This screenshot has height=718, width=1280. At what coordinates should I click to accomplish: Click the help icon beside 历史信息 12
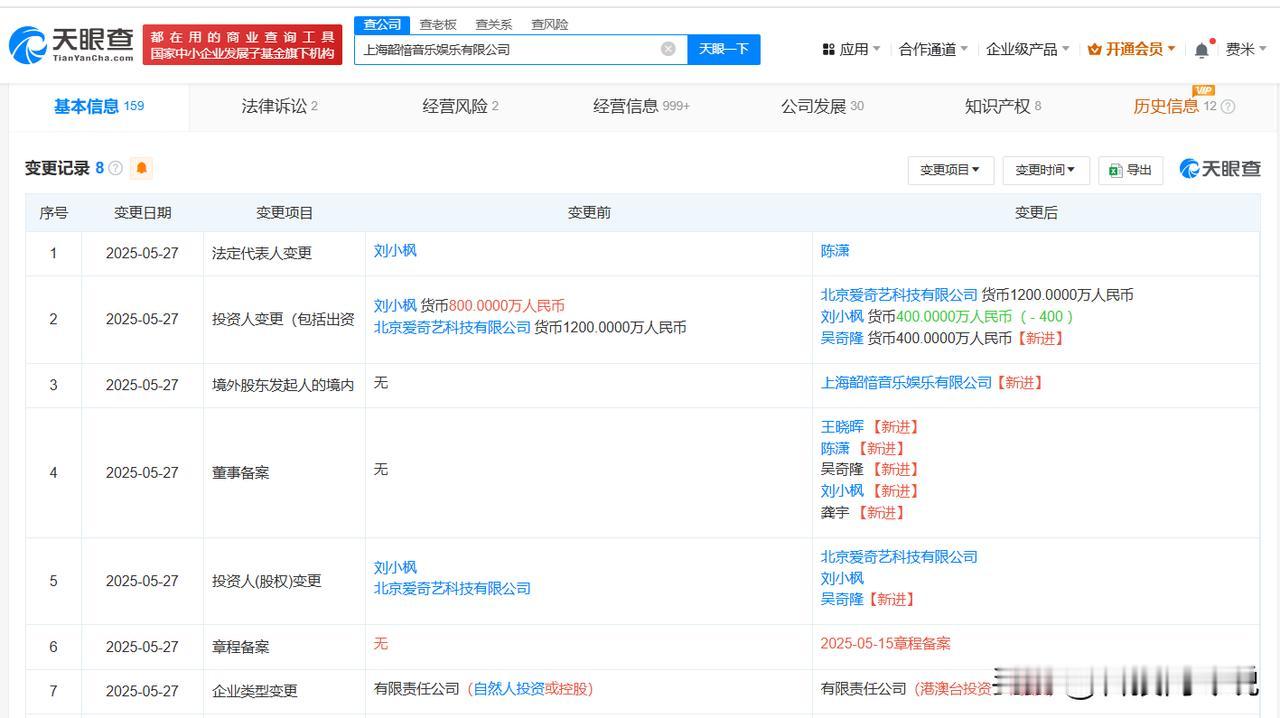[x=1228, y=107]
